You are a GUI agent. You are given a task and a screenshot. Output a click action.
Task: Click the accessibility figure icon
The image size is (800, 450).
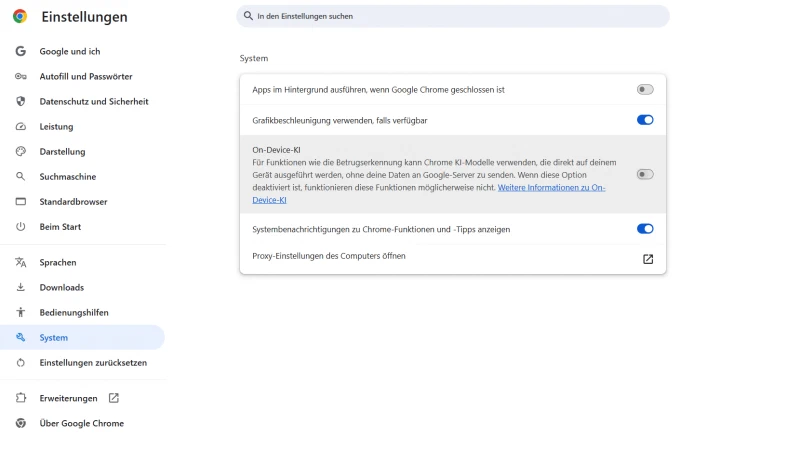20,312
